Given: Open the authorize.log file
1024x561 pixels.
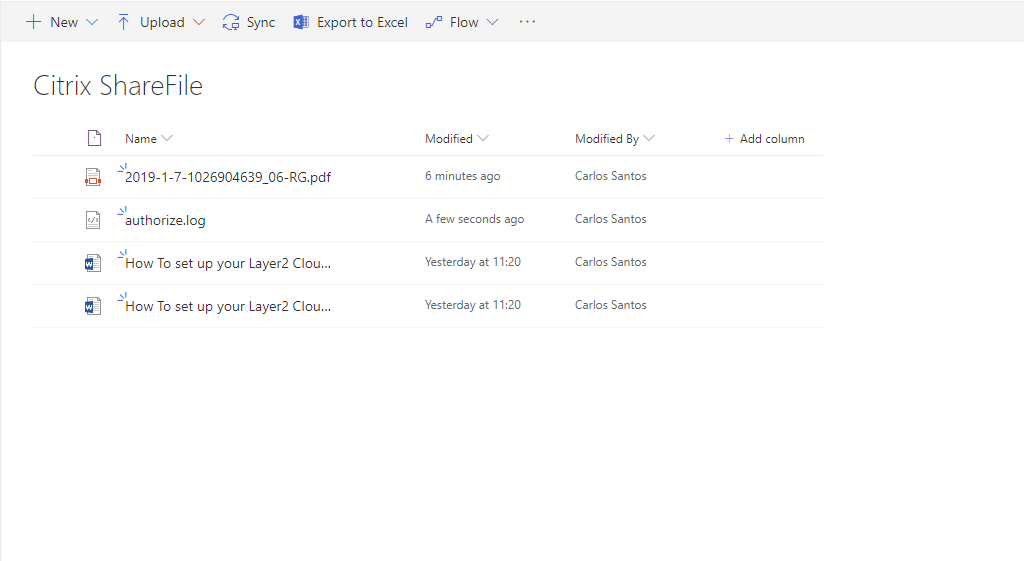Looking at the screenshot, I should coord(165,221).
